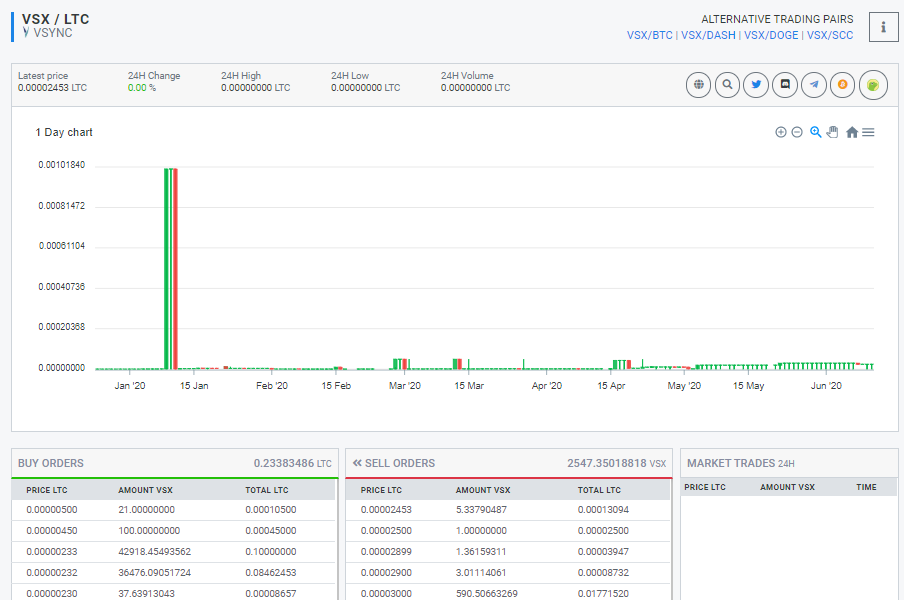
Task: Click buy amount 36476.09051724
Action: coord(155,573)
